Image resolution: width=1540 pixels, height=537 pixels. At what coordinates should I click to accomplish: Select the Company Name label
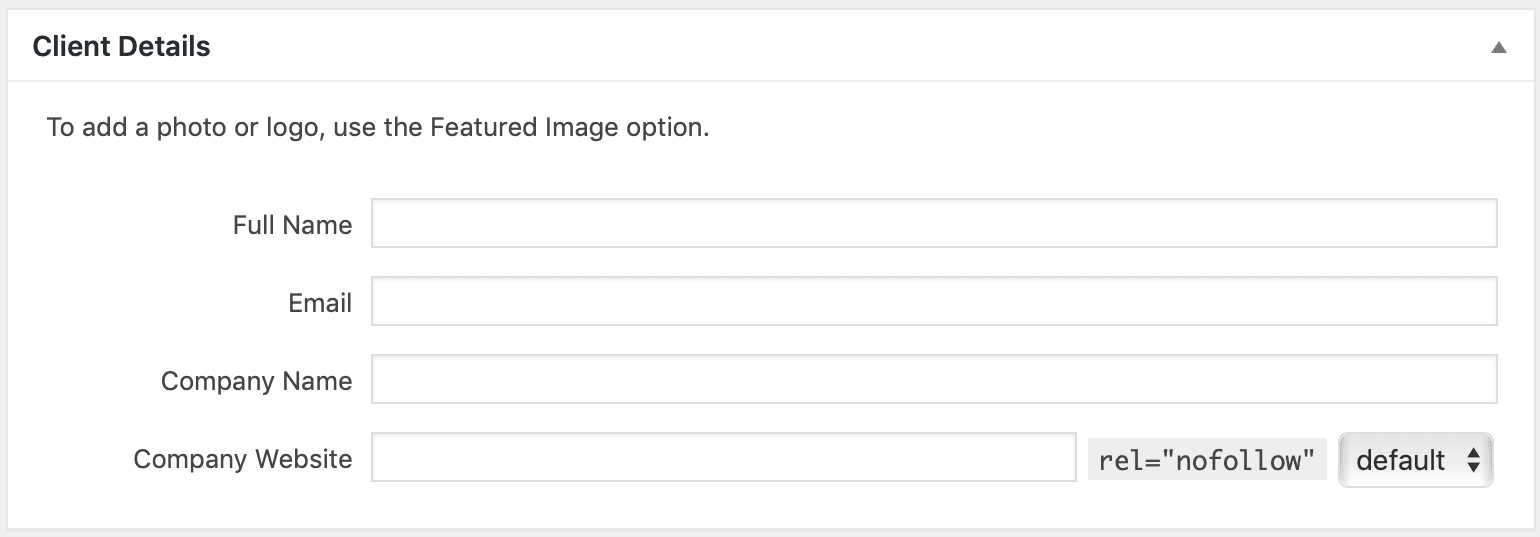click(x=256, y=381)
